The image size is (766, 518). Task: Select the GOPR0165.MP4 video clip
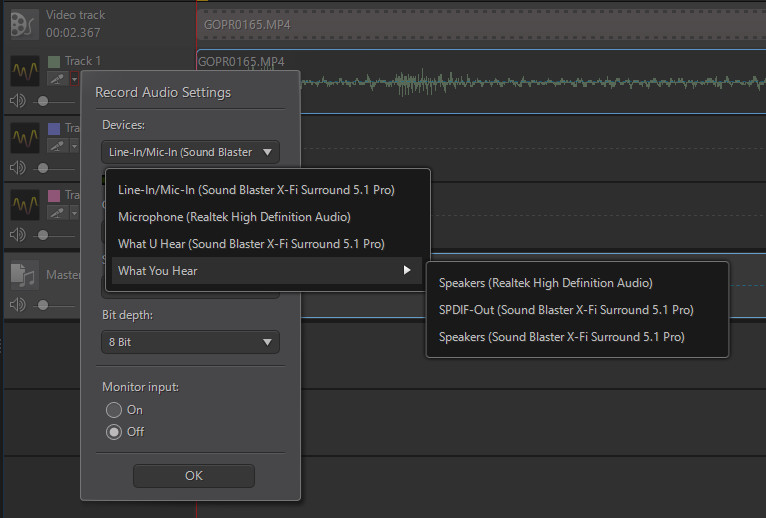pos(480,23)
